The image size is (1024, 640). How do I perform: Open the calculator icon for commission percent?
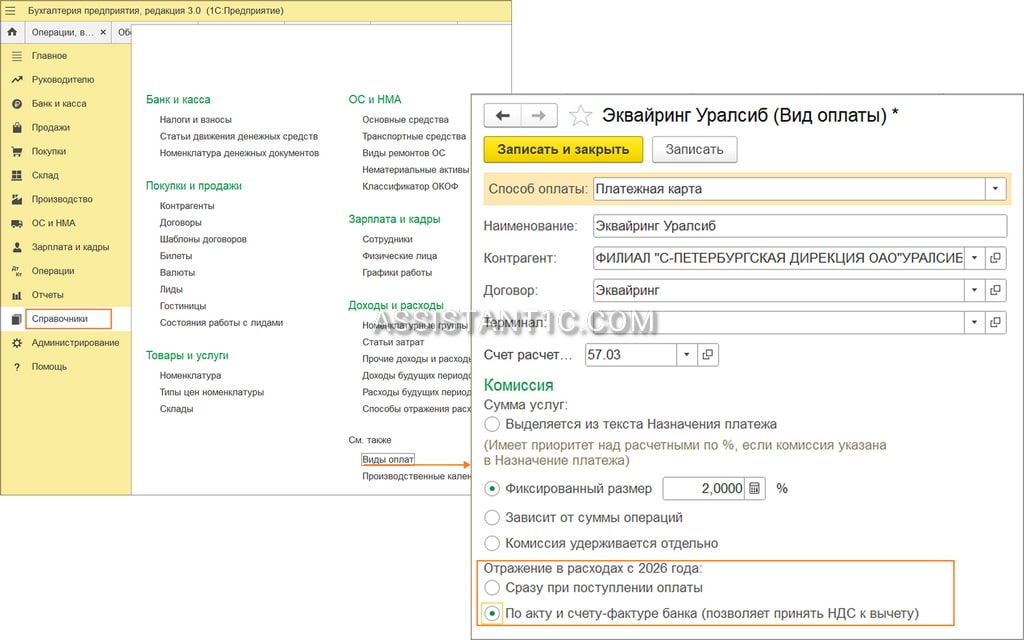tap(754, 488)
